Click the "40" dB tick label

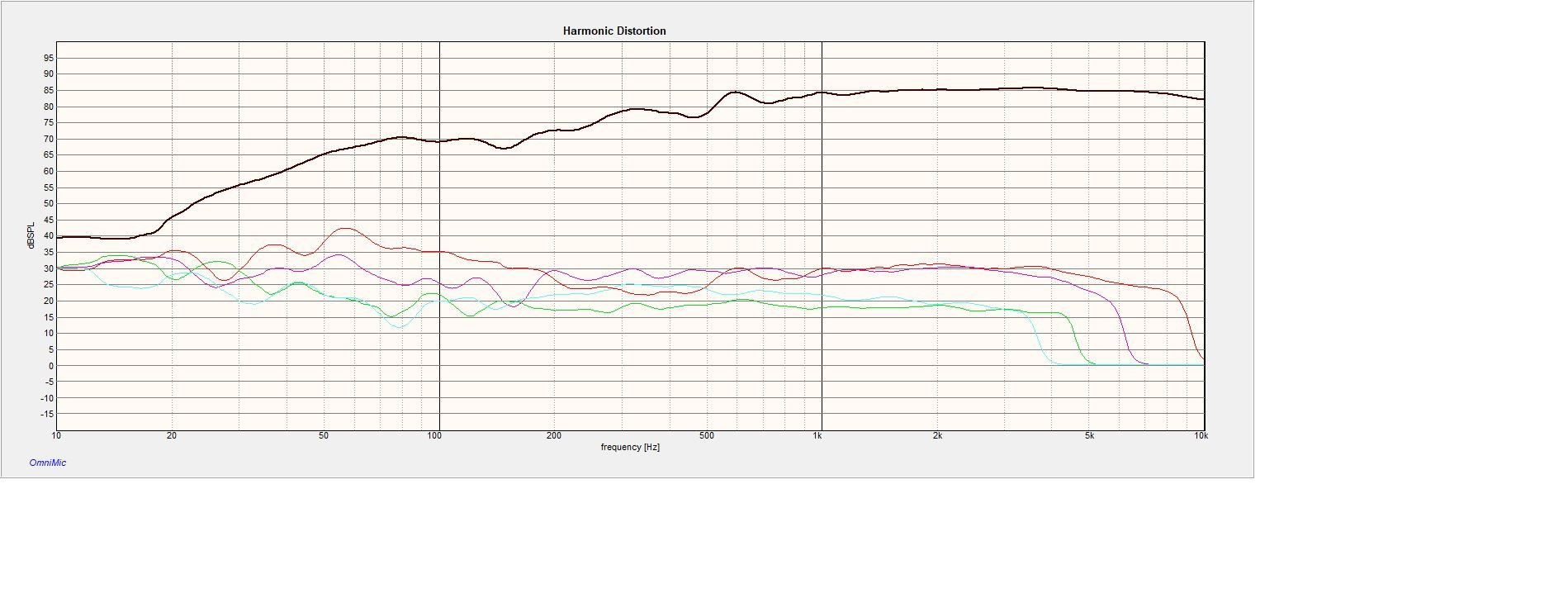click(x=49, y=236)
